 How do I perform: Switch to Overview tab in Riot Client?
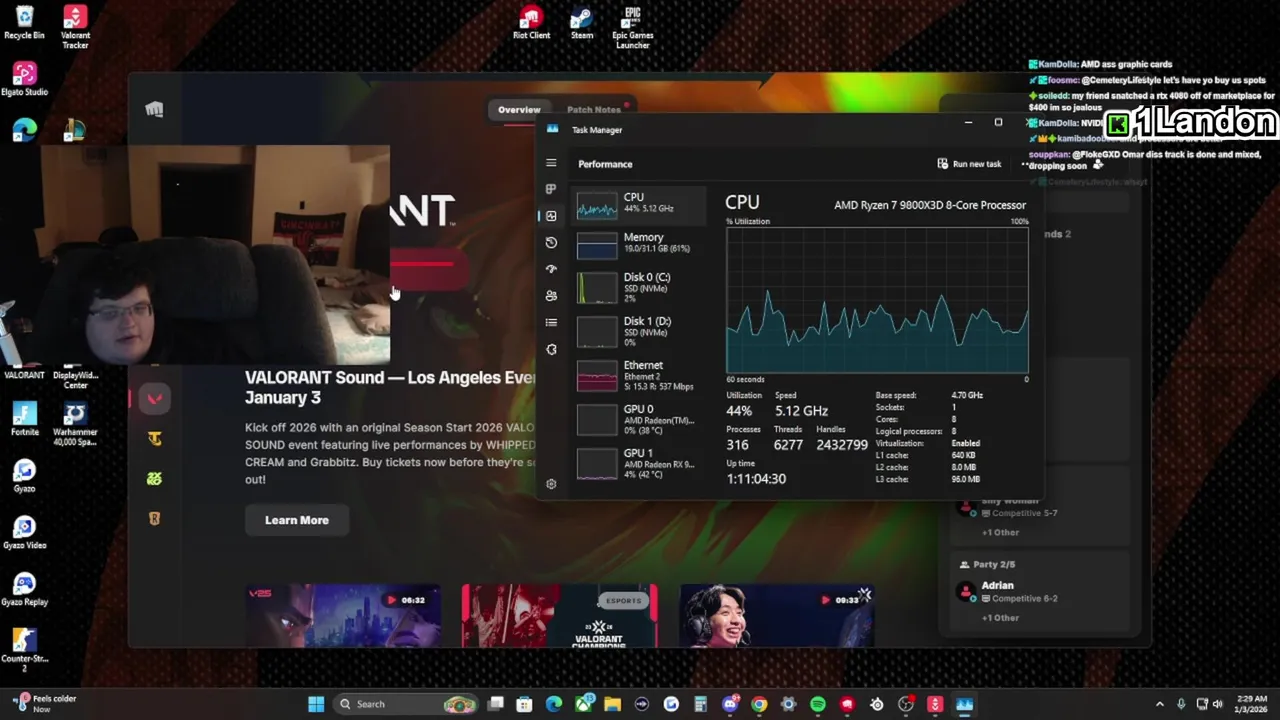click(x=519, y=110)
